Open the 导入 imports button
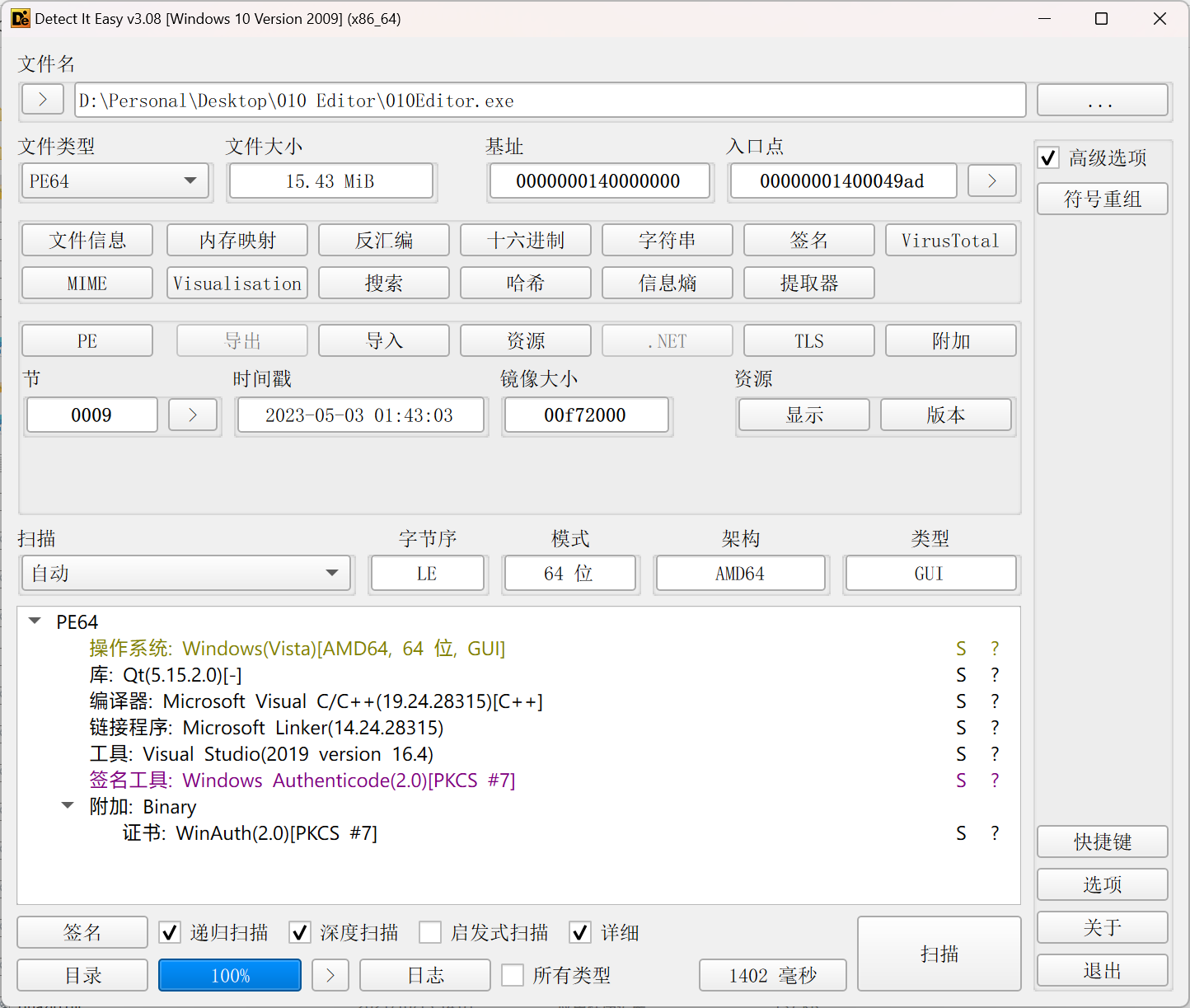 384,340
